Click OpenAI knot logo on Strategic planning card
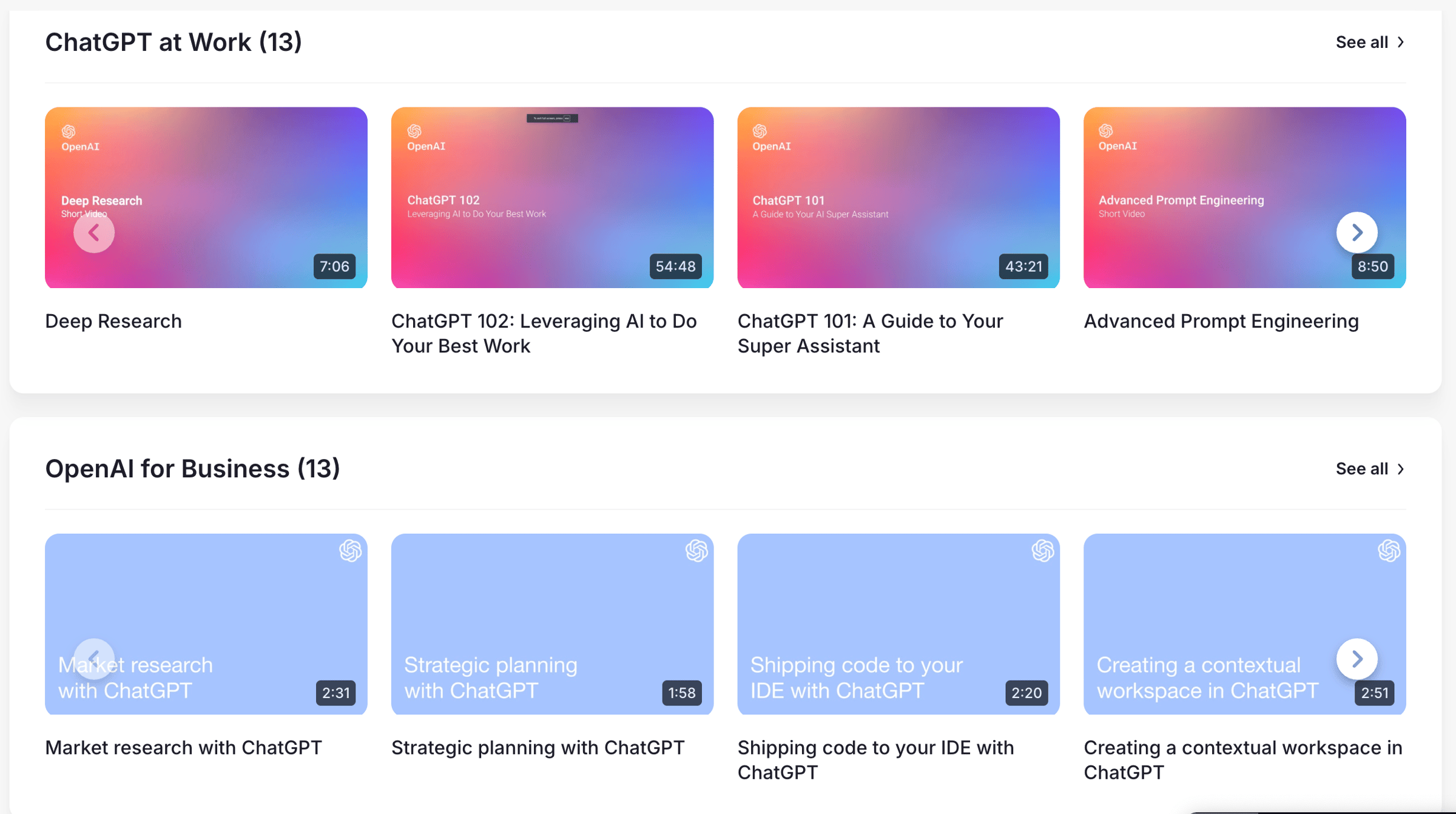 (x=696, y=551)
